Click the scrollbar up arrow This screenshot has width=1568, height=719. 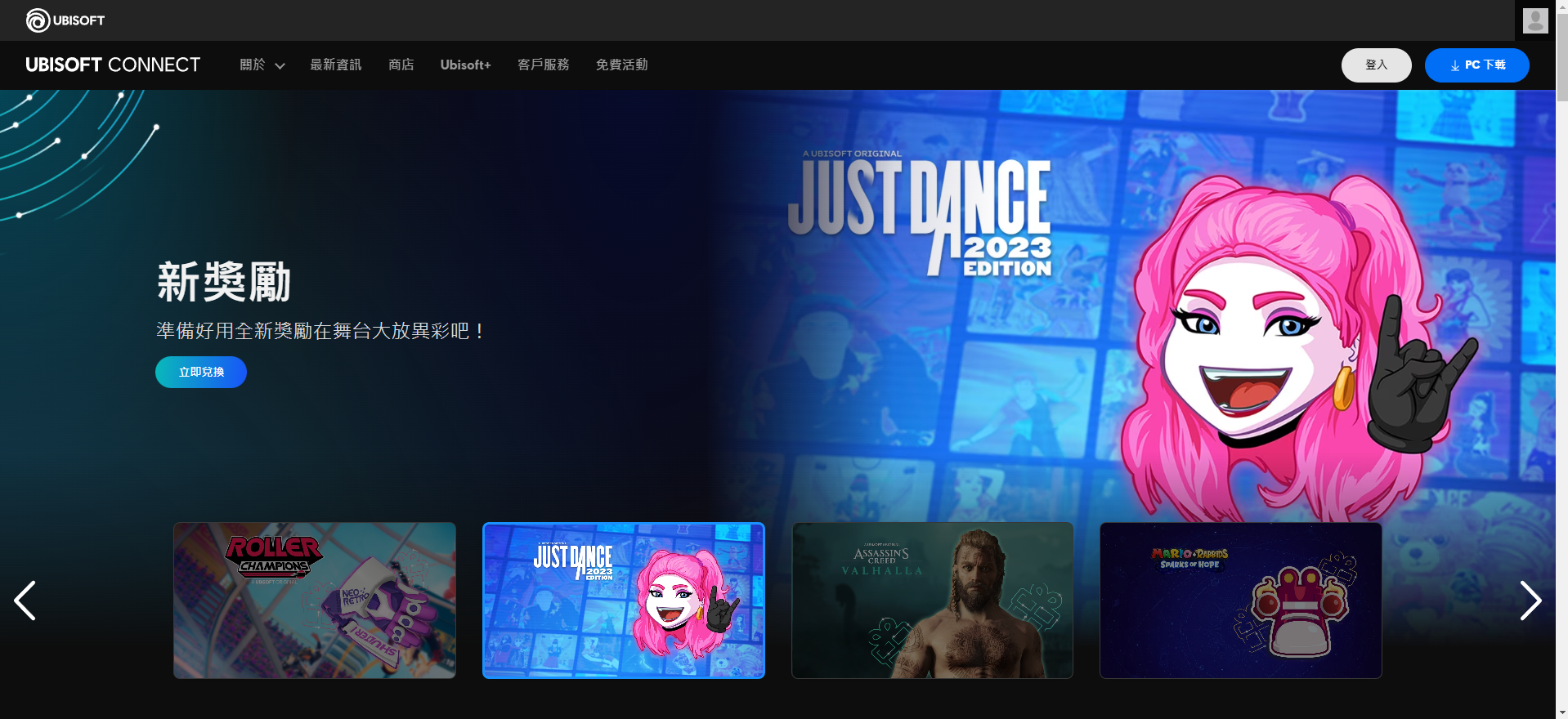1561,6
